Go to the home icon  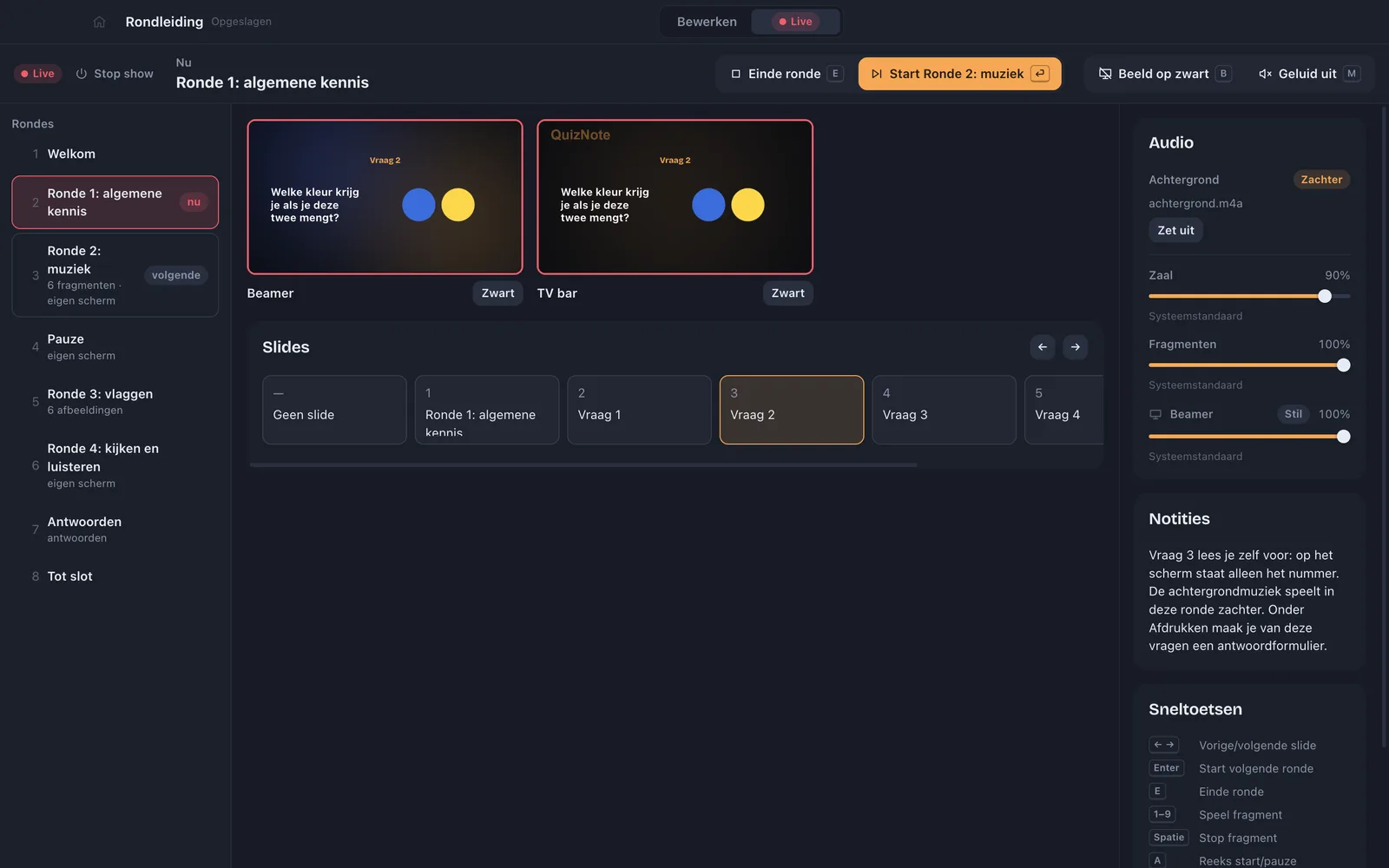[99, 22]
